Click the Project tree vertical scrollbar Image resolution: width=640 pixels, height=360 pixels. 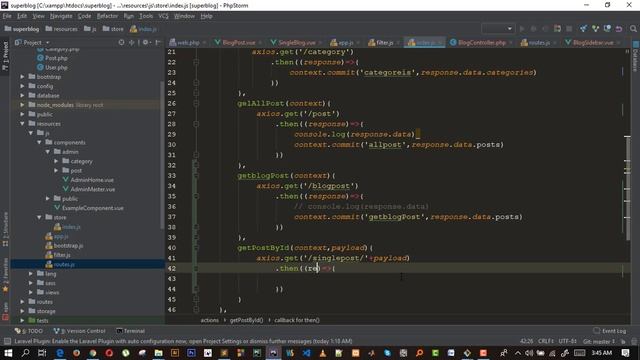[162, 155]
